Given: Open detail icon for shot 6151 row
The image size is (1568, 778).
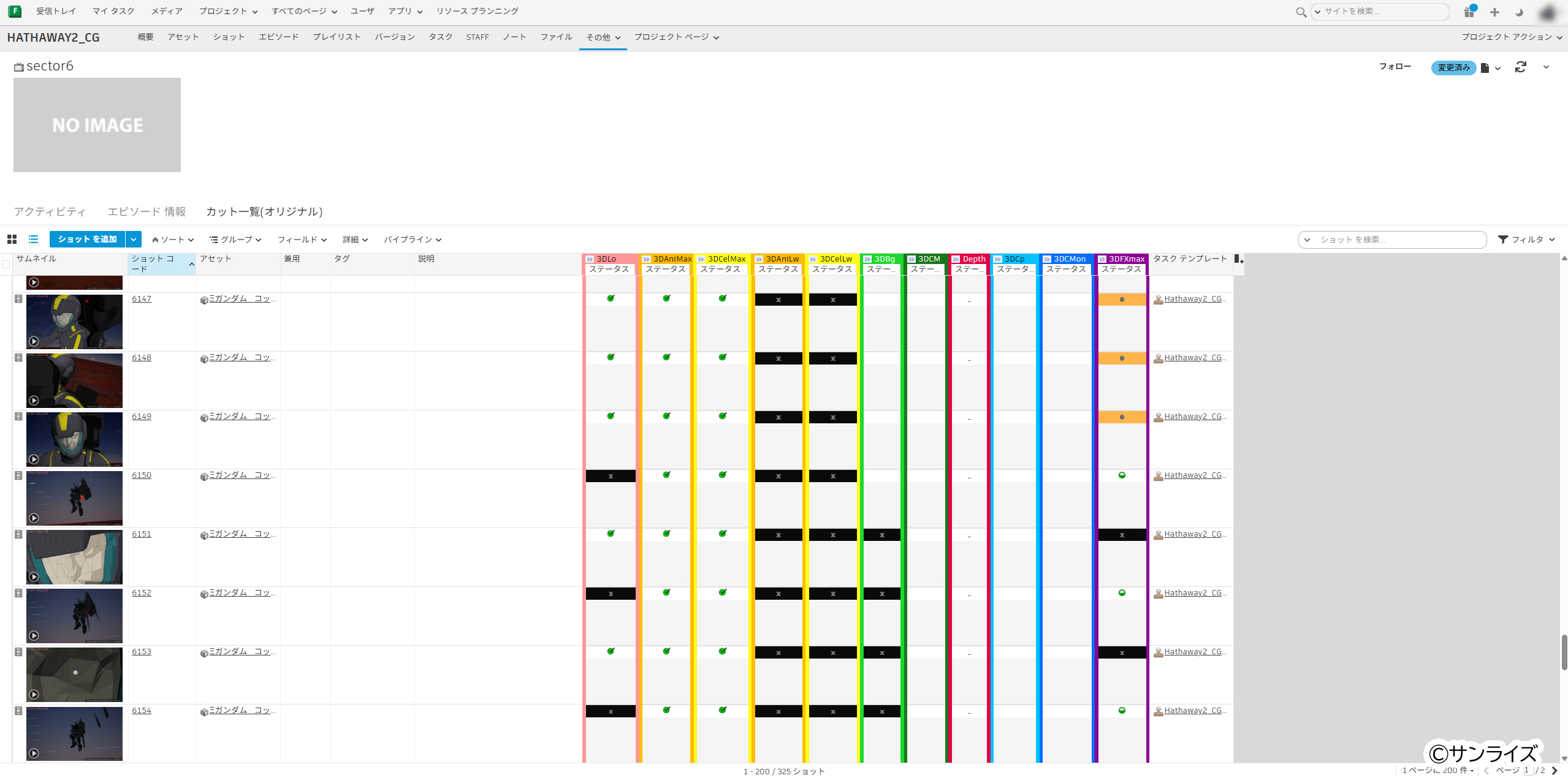Looking at the screenshot, I should (18, 534).
